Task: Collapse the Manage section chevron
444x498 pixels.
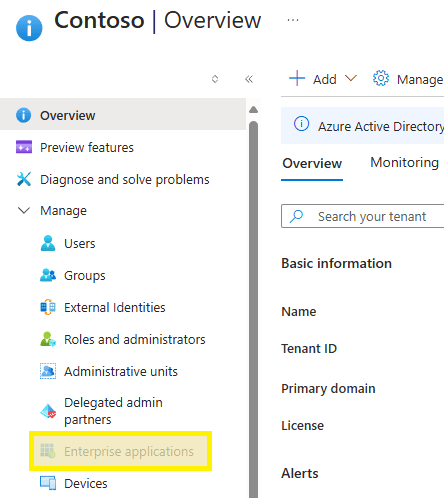Action: coord(24,210)
